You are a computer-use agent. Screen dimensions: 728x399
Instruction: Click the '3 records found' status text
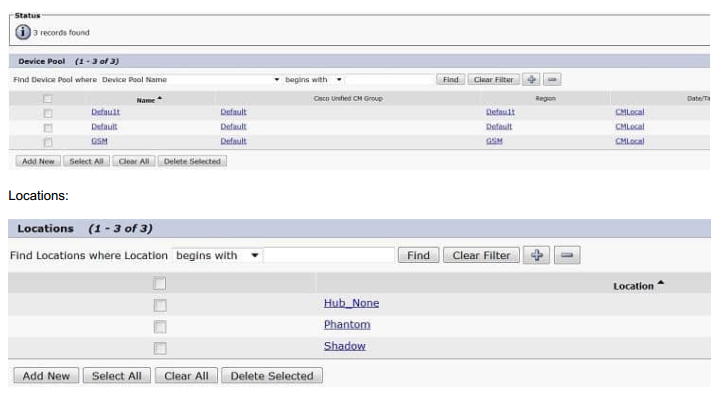pos(61,33)
